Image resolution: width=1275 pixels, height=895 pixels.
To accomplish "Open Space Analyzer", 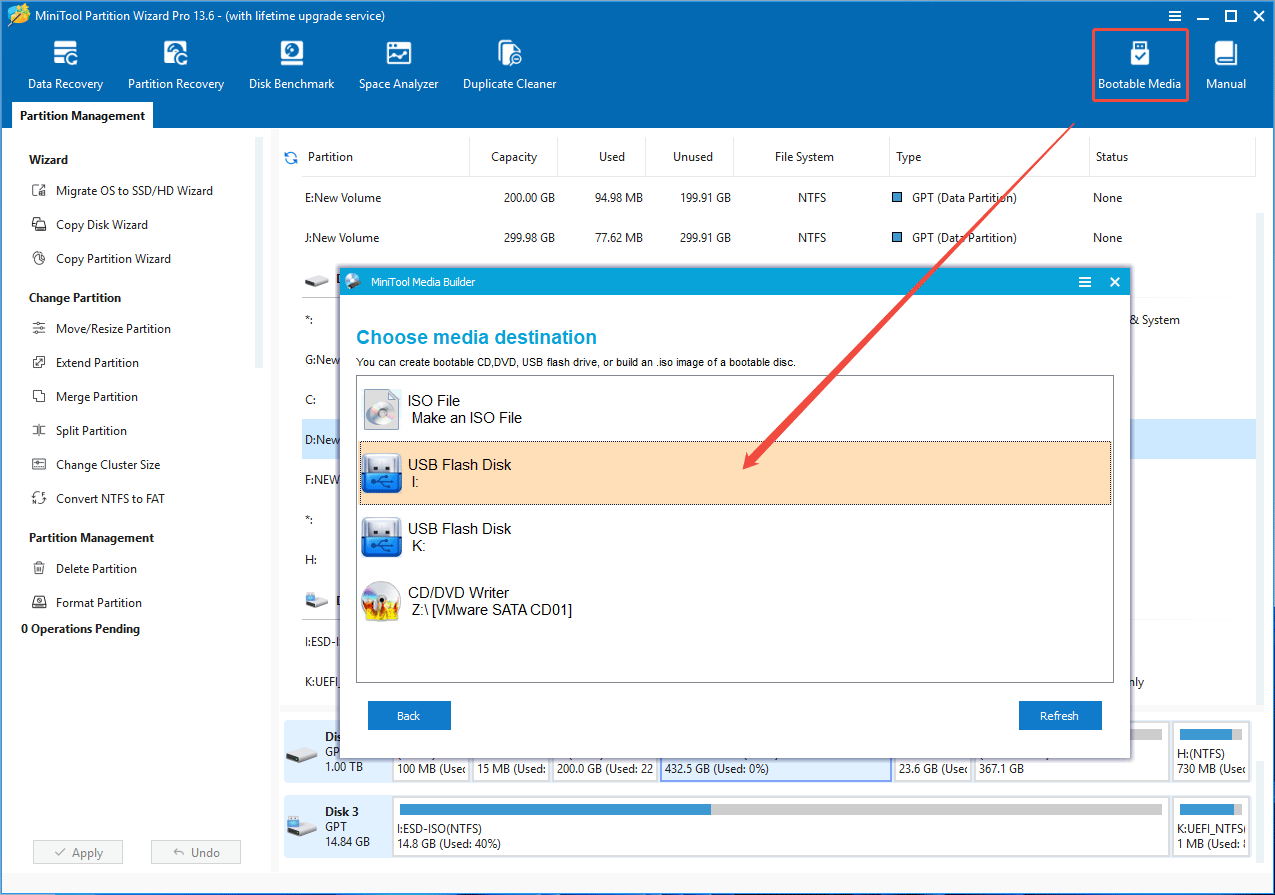I will (398, 62).
